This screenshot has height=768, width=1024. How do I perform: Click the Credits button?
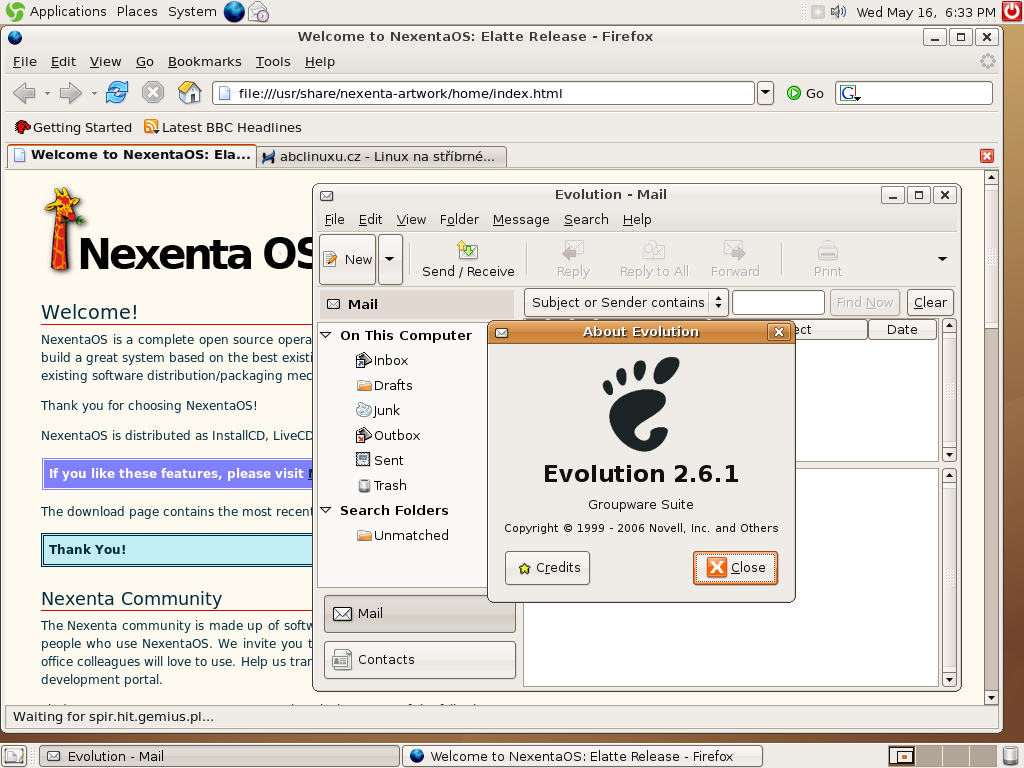(547, 568)
